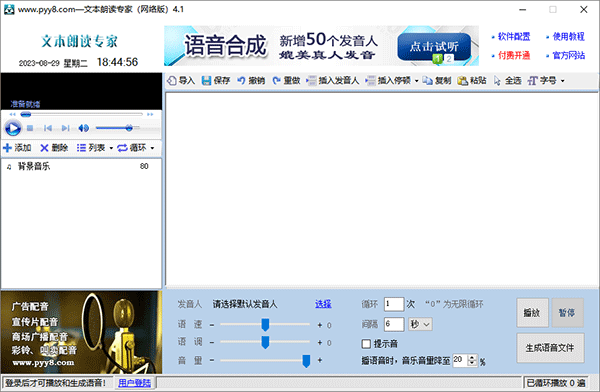Rewind using the small double-left arrows
The width and height of the screenshot is (600, 392).
point(12,114)
